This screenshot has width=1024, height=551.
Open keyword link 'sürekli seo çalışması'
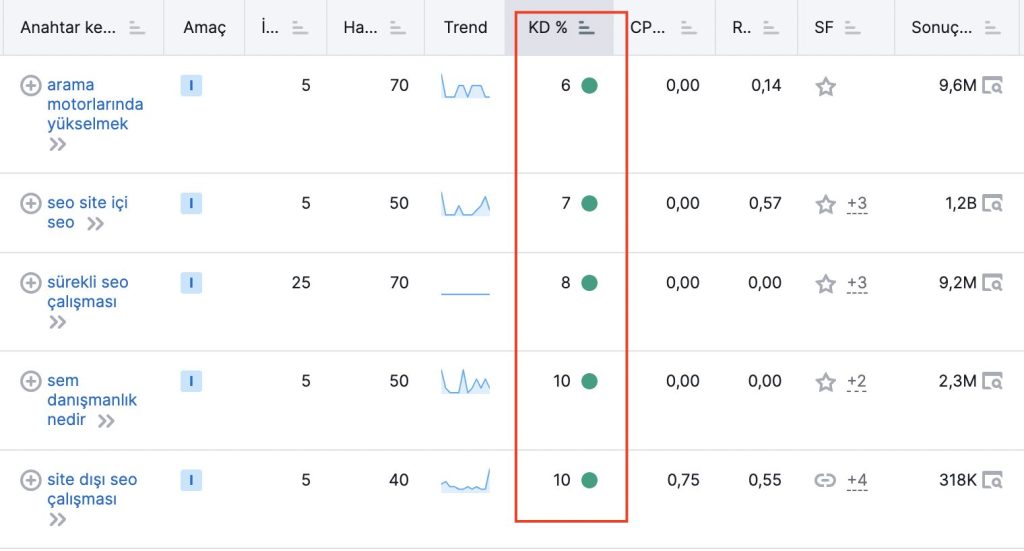point(88,292)
